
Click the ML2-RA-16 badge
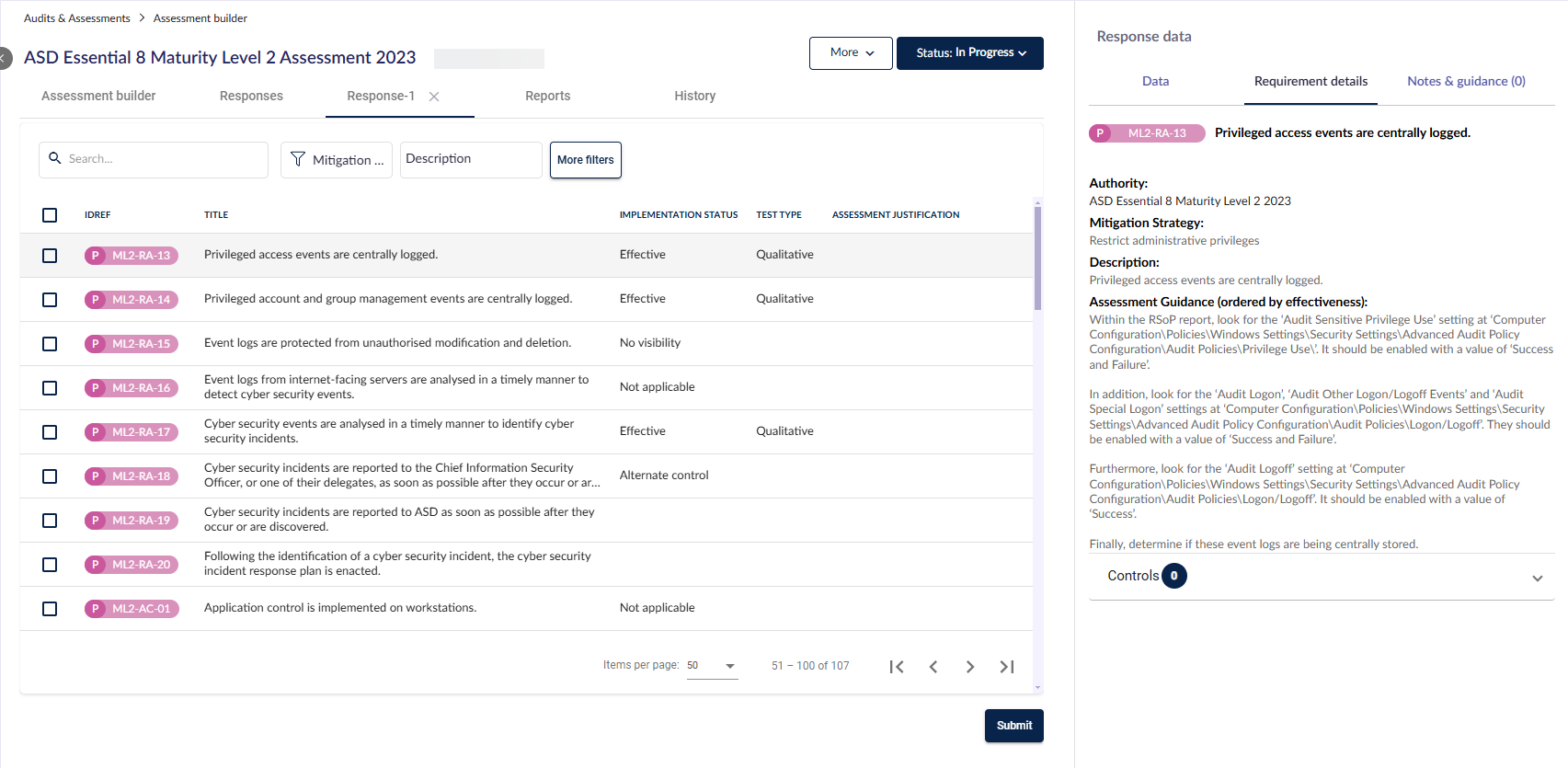(x=132, y=388)
